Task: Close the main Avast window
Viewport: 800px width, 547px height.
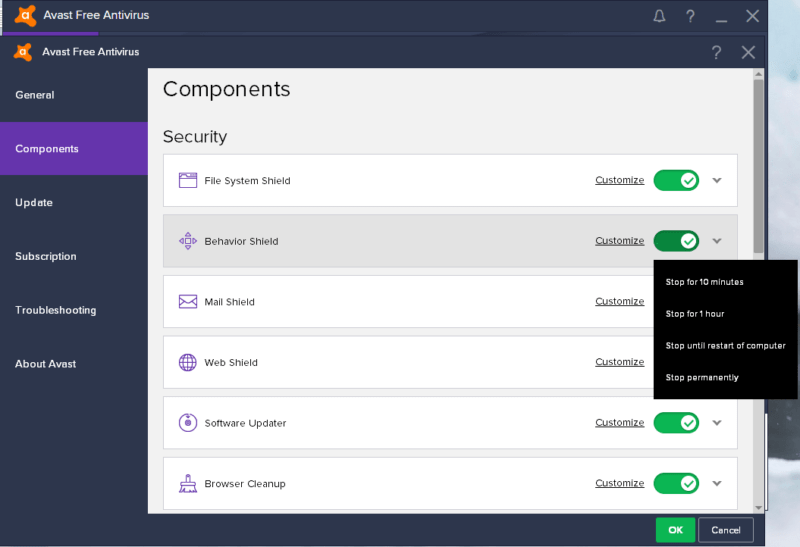Action: tap(752, 16)
